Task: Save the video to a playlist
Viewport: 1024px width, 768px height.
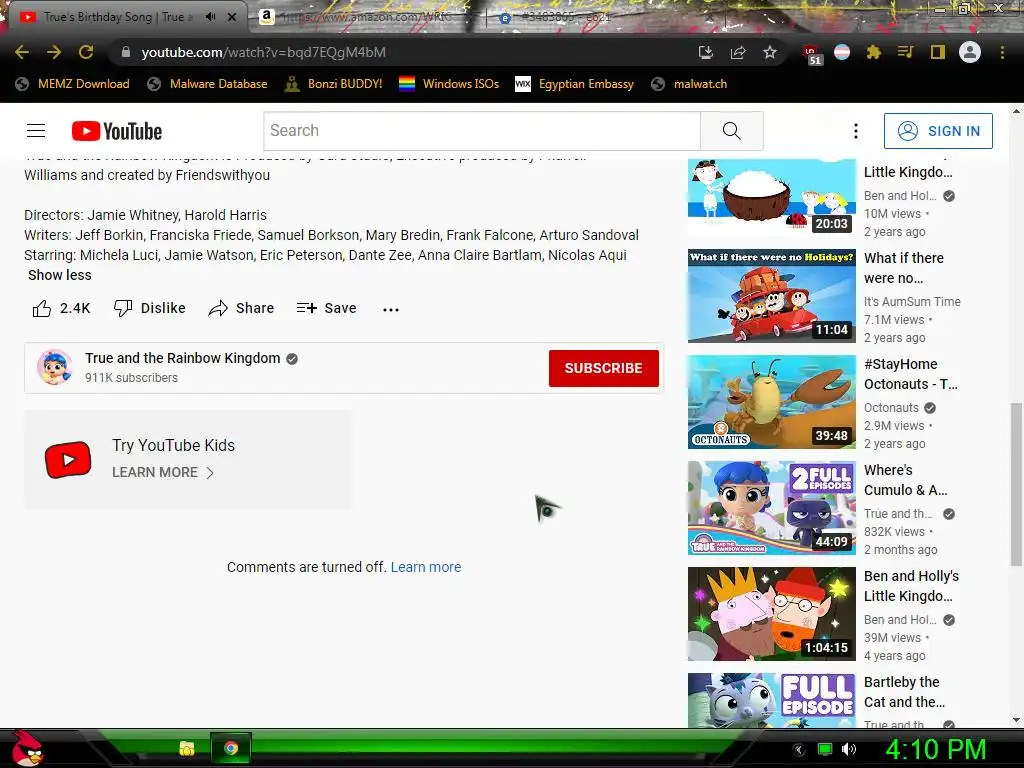Action: pos(326,308)
